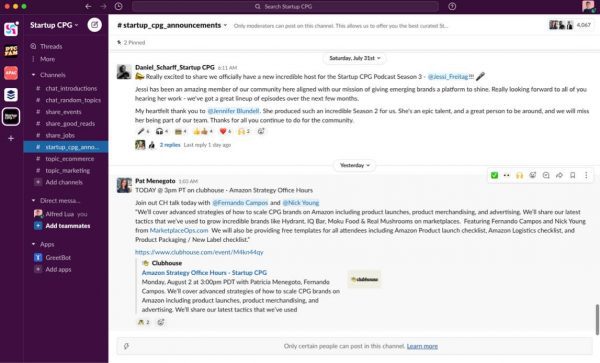Compose a new message with pencil icon
Image resolution: width=600 pixels, height=363 pixels.
click(x=95, y=25)
